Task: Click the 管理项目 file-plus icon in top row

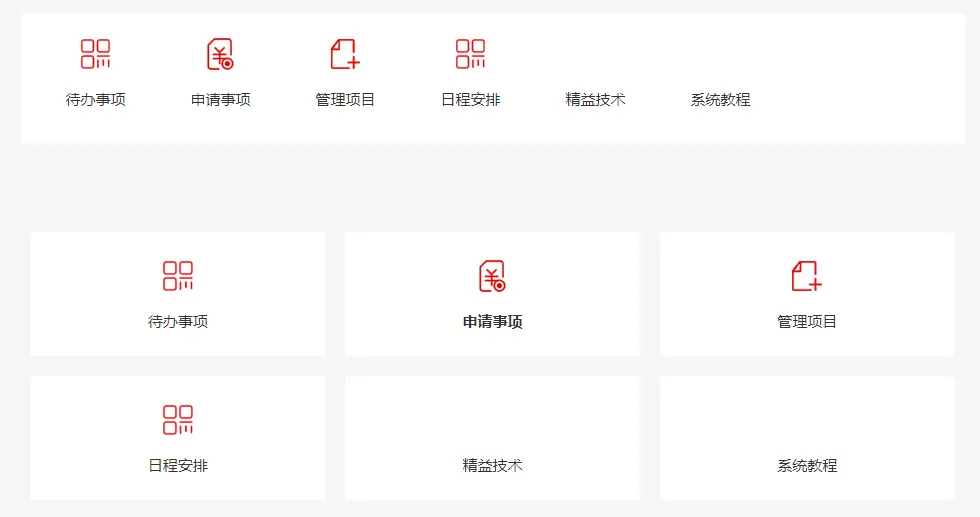Action: coord(345,54)
